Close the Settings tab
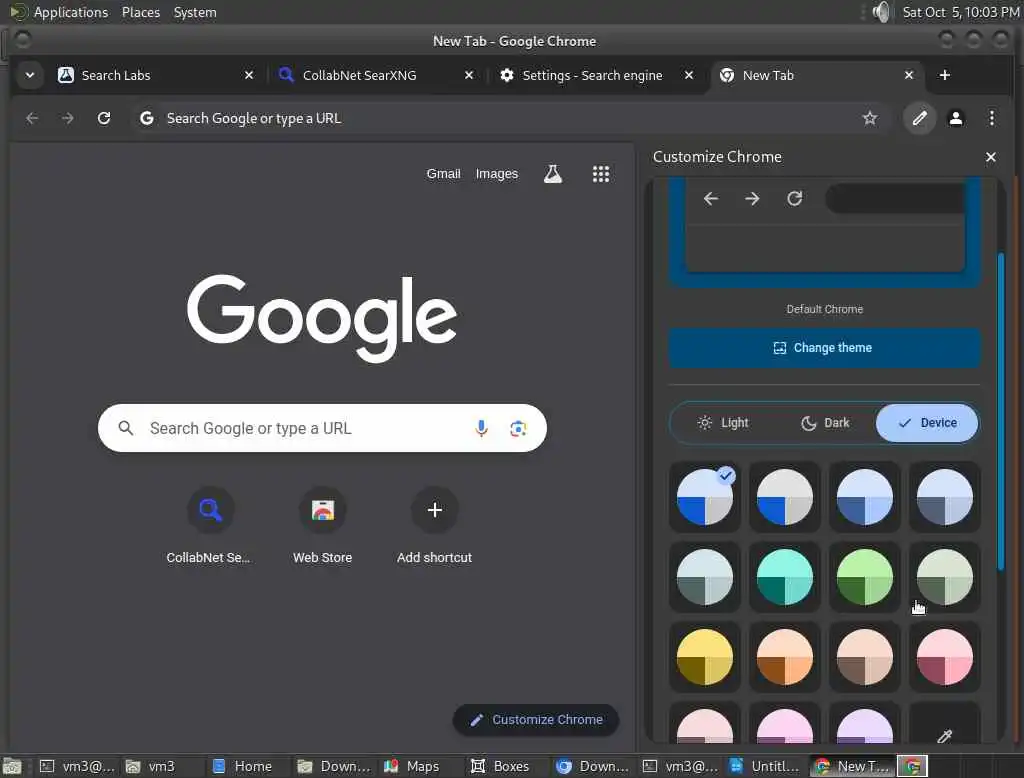This screenshot has width=1024, height=778. 689,75
